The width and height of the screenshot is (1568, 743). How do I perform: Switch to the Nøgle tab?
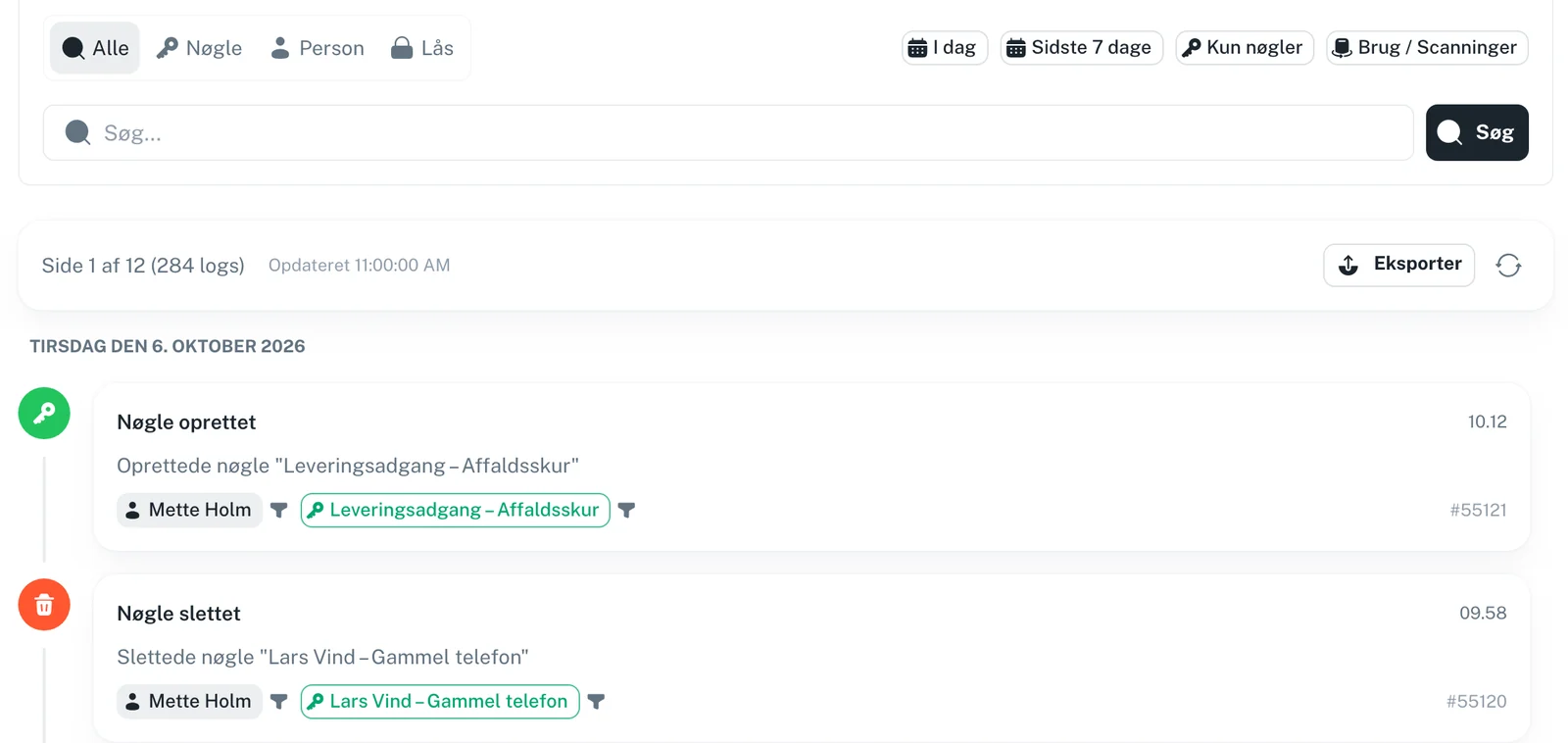coord(199,48)
